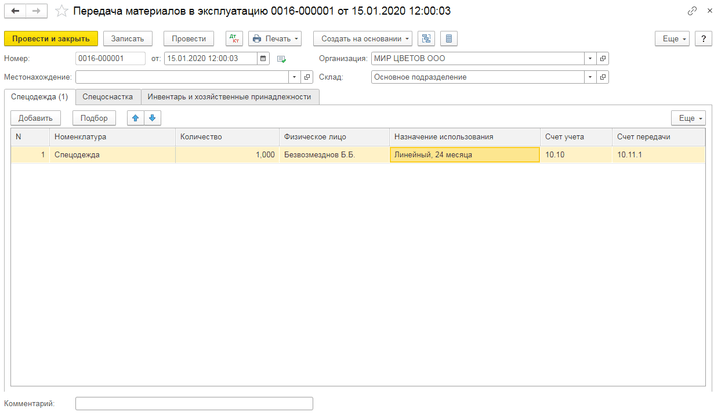Screen dimensions: 714x415
Task: Show the Дт/Кт accounting entries
Action: [233, 39]
